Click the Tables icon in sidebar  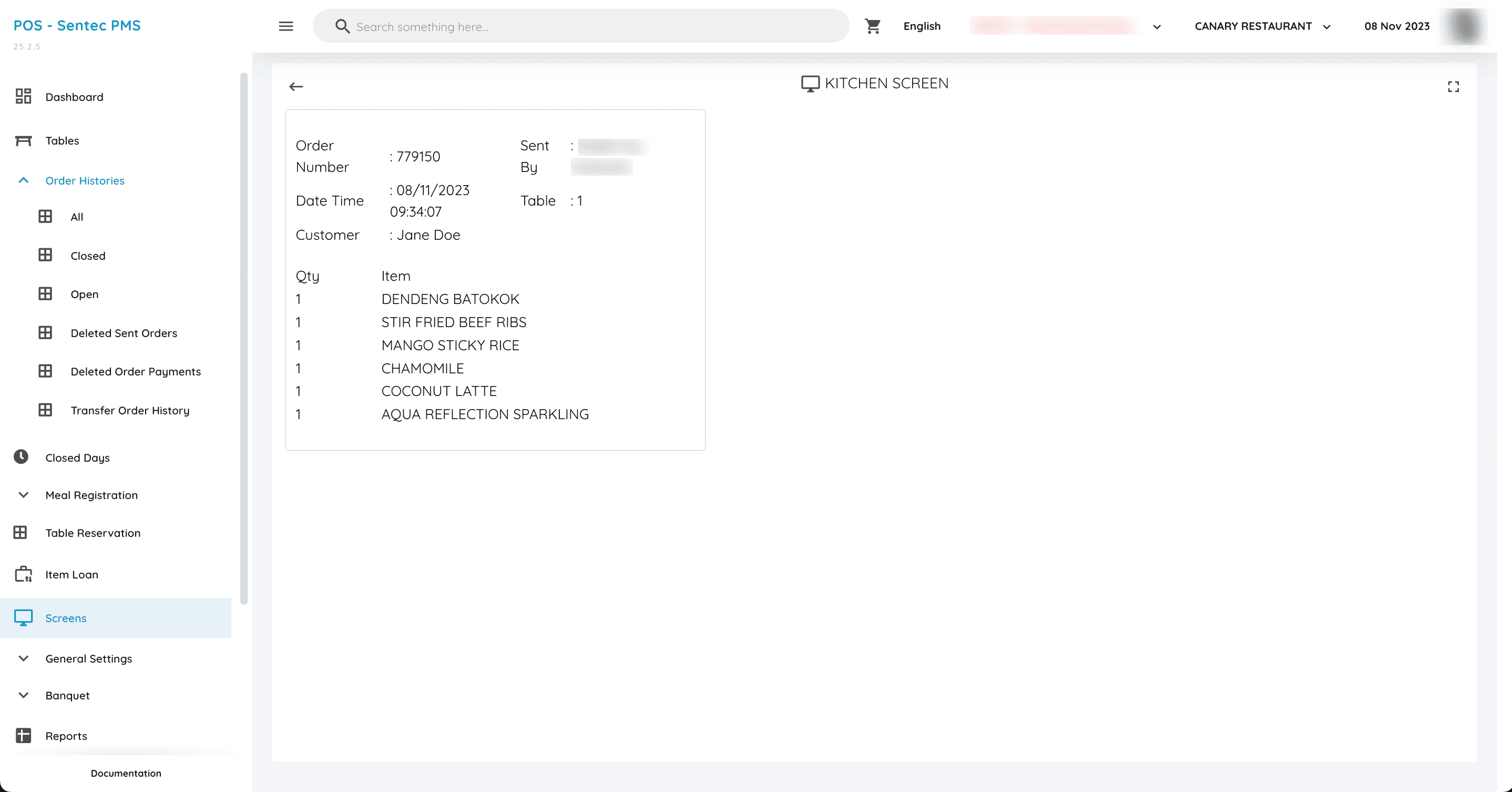pos(24,140)
